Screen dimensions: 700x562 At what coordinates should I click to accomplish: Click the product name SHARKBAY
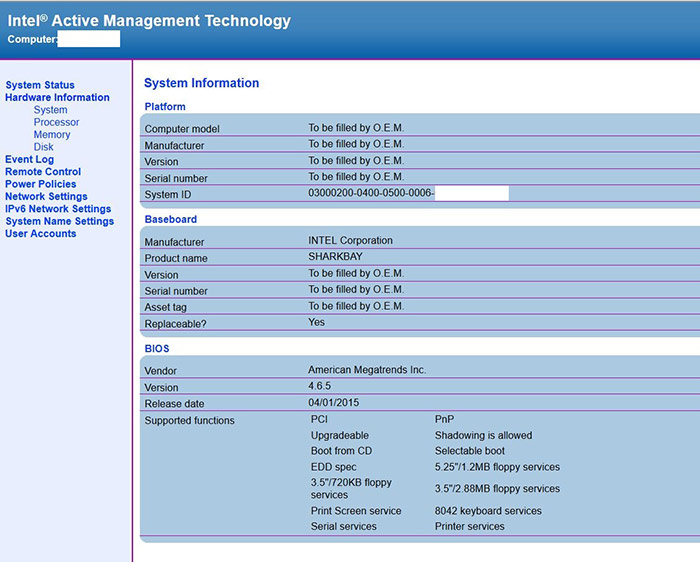[335, 257]
